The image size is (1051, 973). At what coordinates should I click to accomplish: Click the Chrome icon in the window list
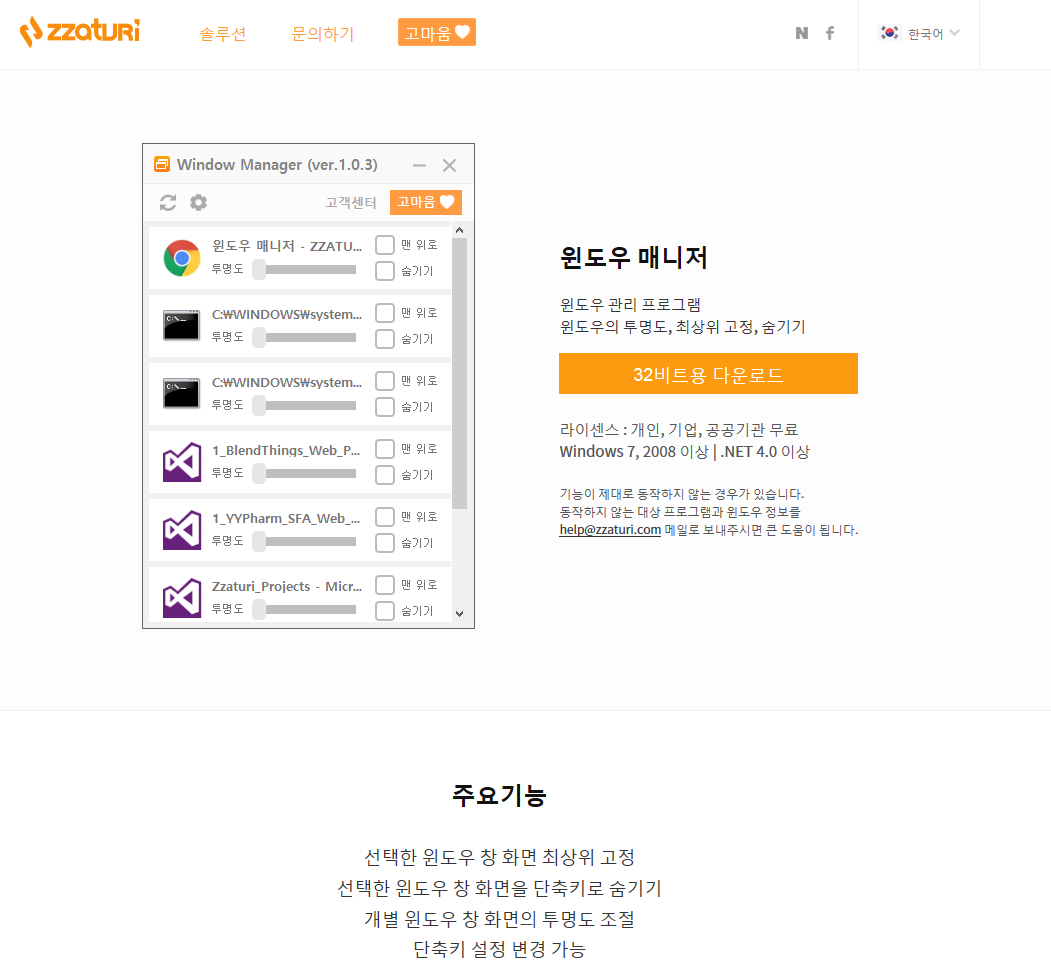click(x=182, y=258)
